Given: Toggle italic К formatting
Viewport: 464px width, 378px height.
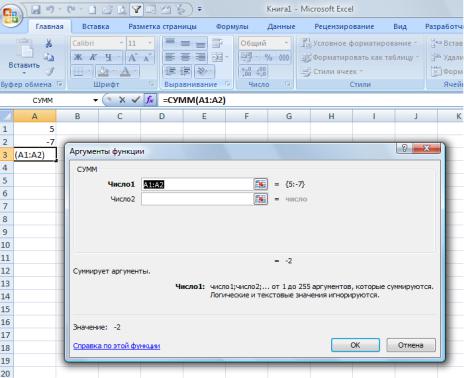Looking at the screenshot, I should [x=93, y=57].
